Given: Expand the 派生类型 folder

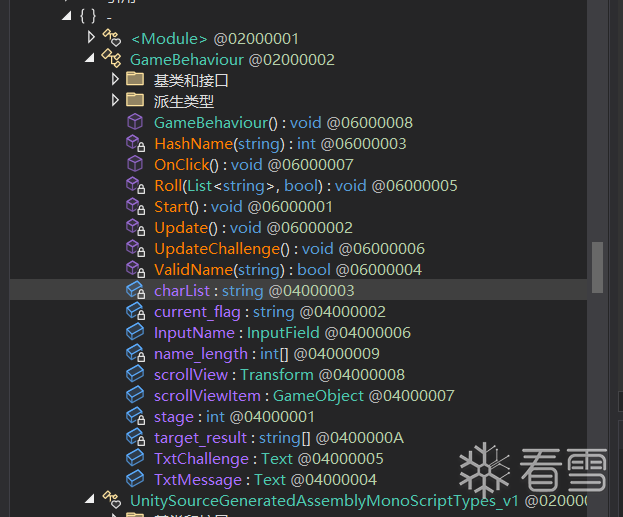Looking at the screenshot, I should coord(115,100).
